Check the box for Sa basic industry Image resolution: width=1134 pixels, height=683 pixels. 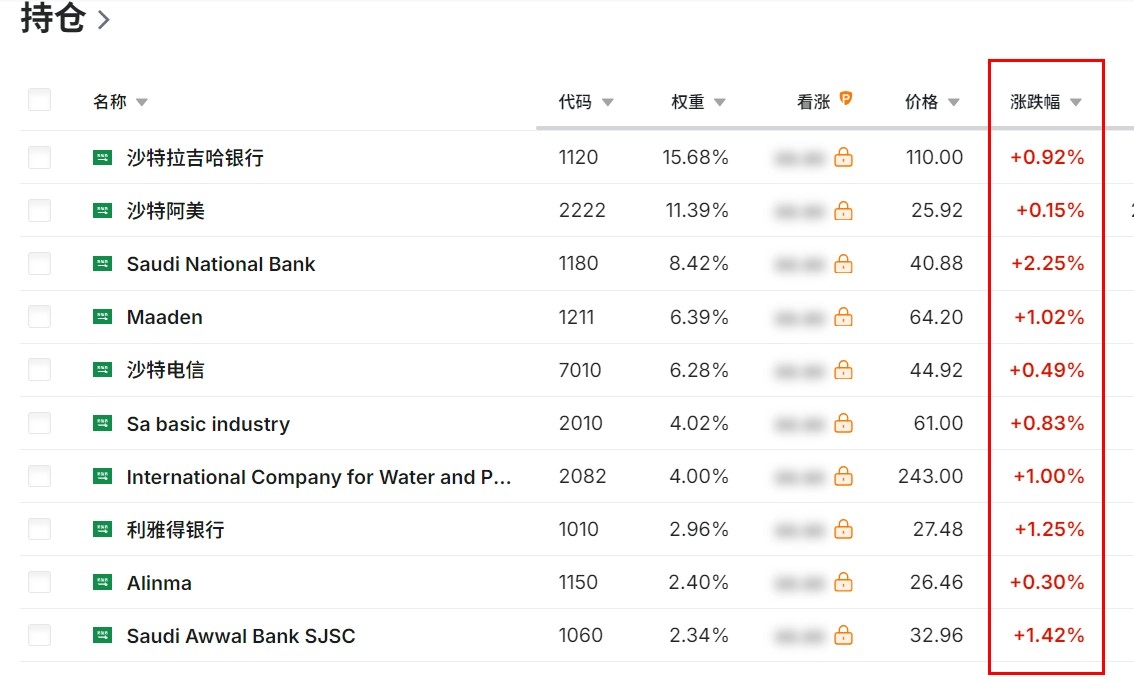tap(39, 423)
